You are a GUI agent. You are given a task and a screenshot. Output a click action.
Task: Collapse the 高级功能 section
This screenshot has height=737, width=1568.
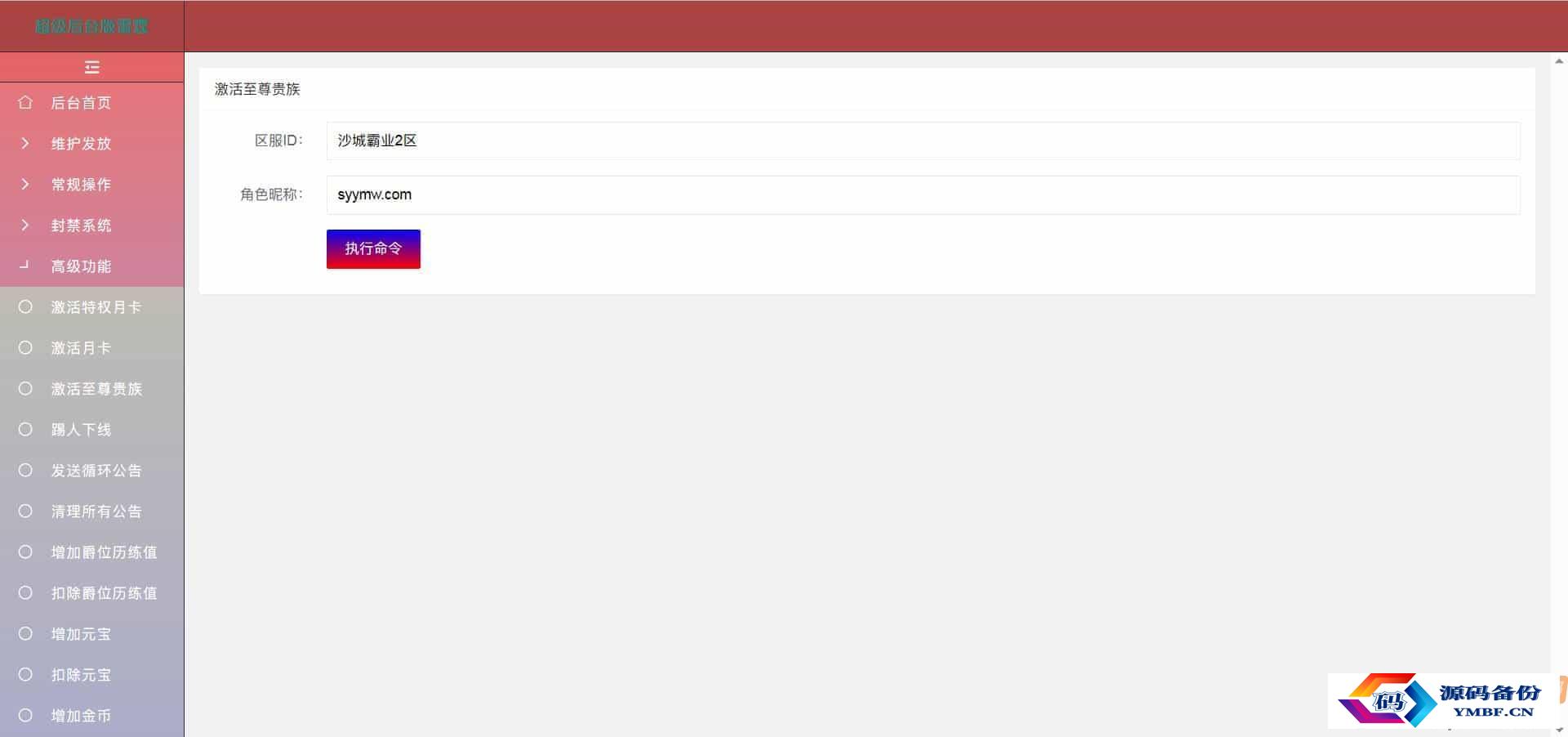coord(91,266)
